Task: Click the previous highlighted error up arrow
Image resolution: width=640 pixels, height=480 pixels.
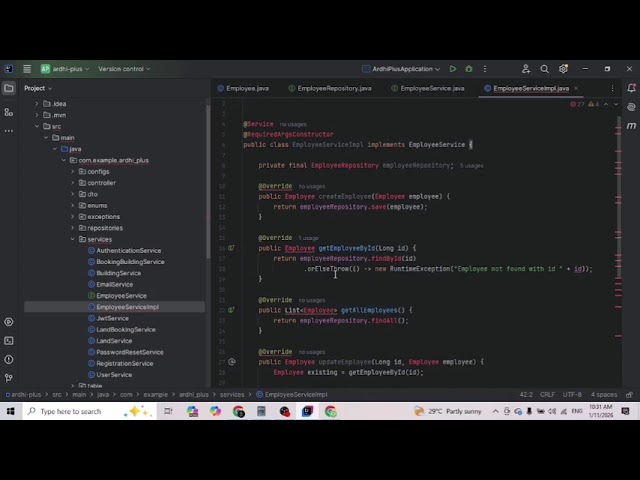Action: tap(606, 104)
